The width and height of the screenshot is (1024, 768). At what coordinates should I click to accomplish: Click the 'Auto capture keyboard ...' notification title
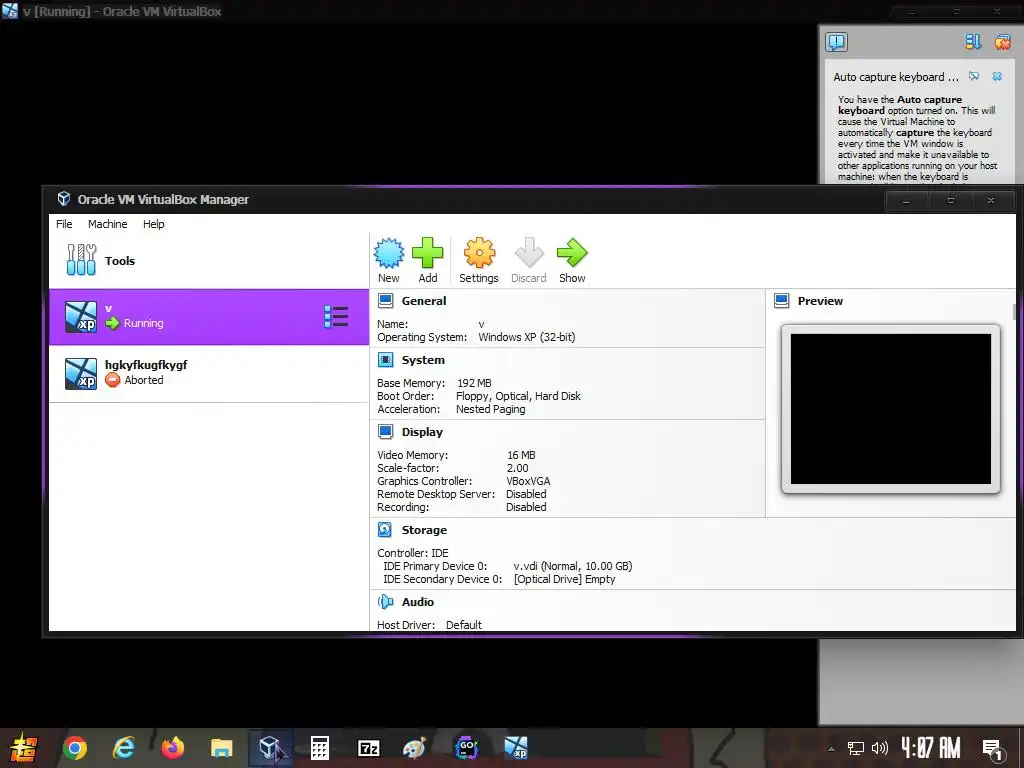(896, 77)
